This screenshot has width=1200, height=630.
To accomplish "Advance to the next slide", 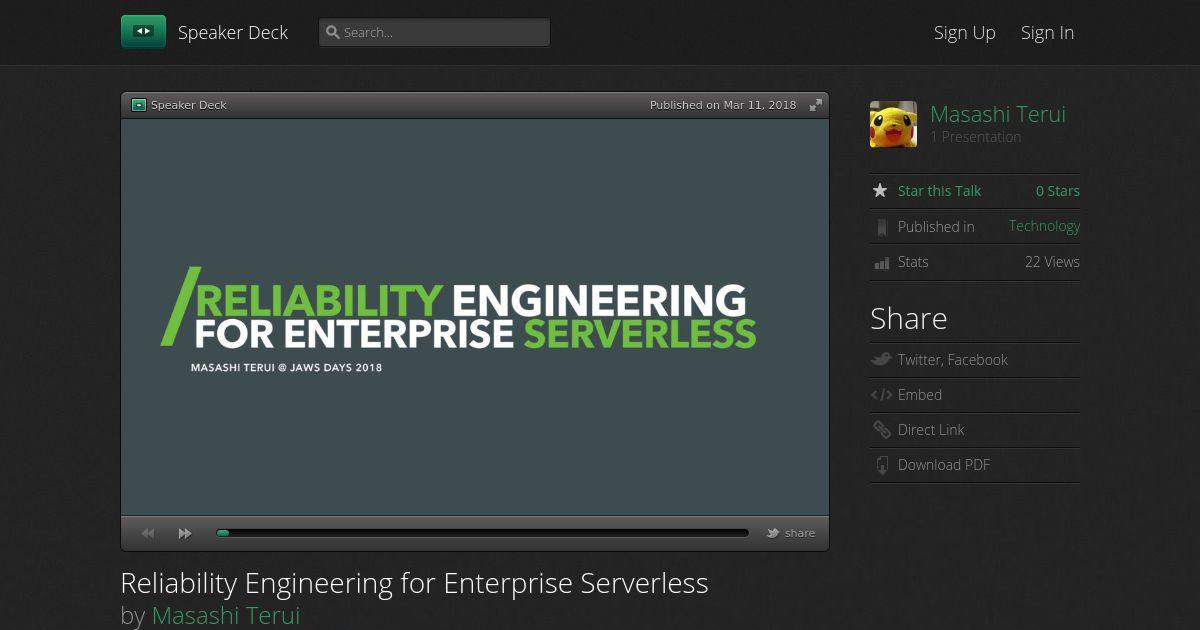I will click(x=185, y=533).
